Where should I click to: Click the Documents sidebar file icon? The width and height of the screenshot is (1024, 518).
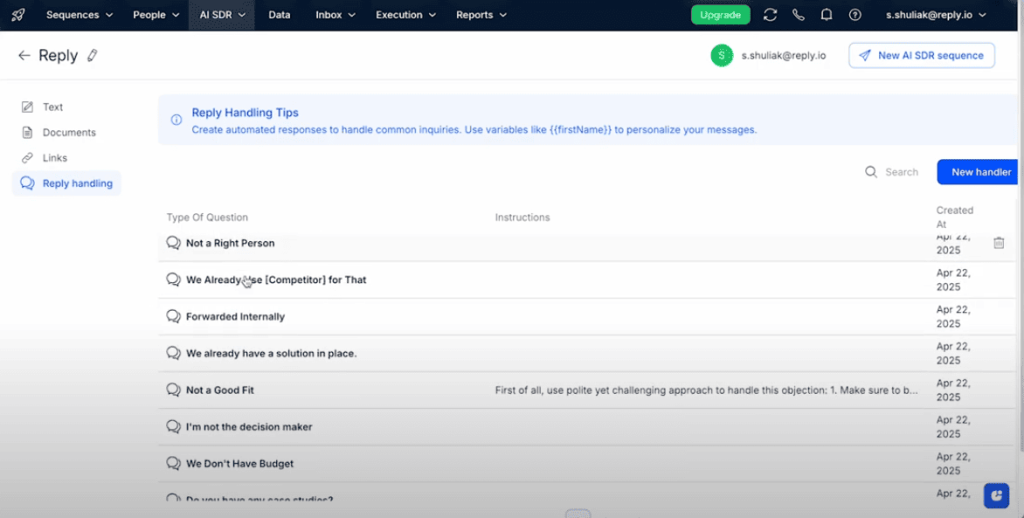point(27,133)
